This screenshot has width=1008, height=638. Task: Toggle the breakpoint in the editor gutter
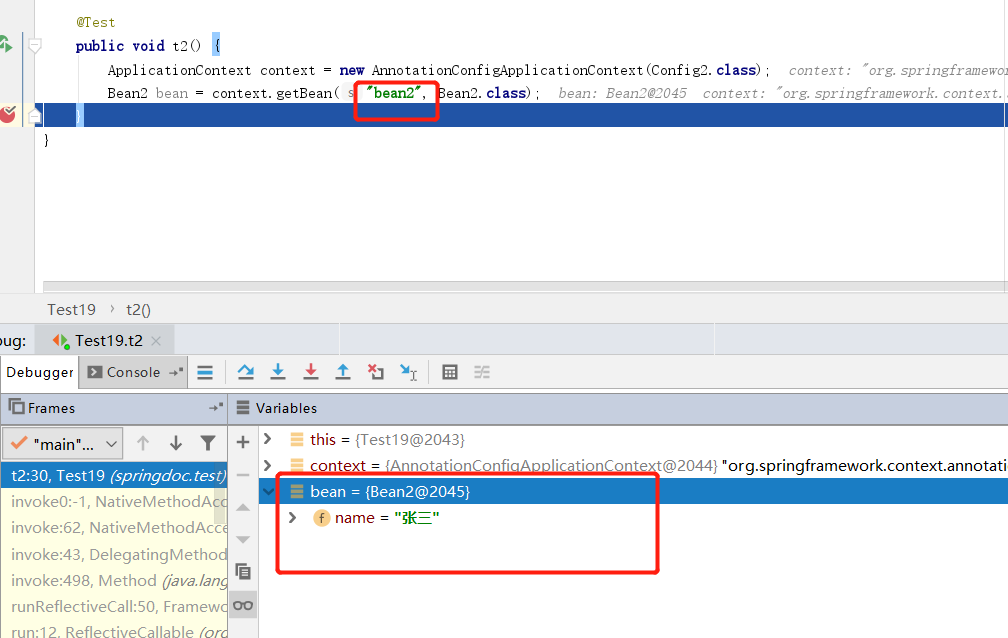click(8, 114)
